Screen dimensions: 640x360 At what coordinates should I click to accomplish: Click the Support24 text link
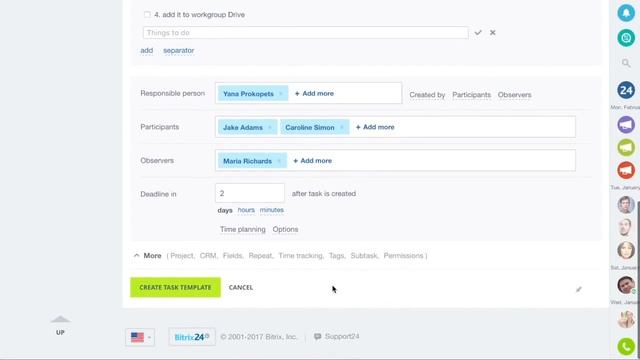point(342,337)
